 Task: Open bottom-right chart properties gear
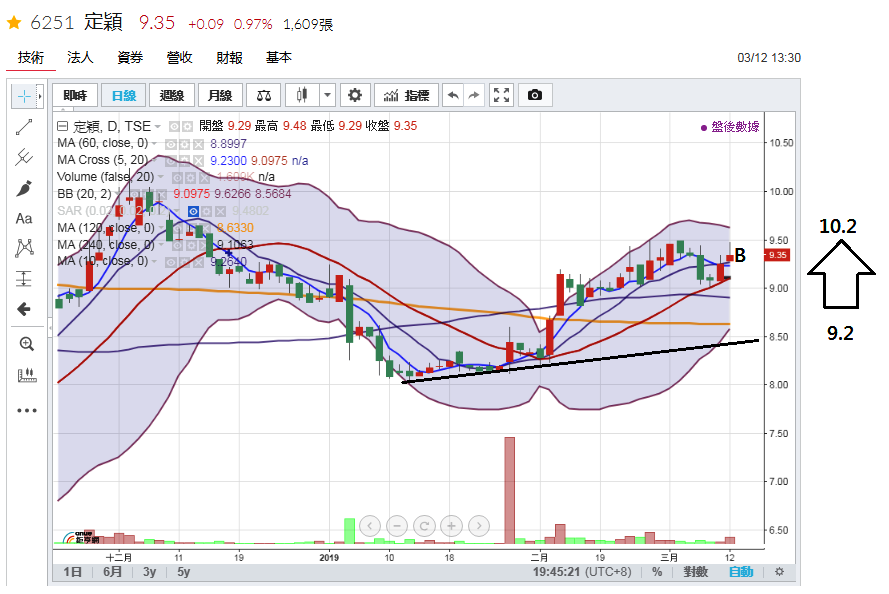[x=780, y=572]
